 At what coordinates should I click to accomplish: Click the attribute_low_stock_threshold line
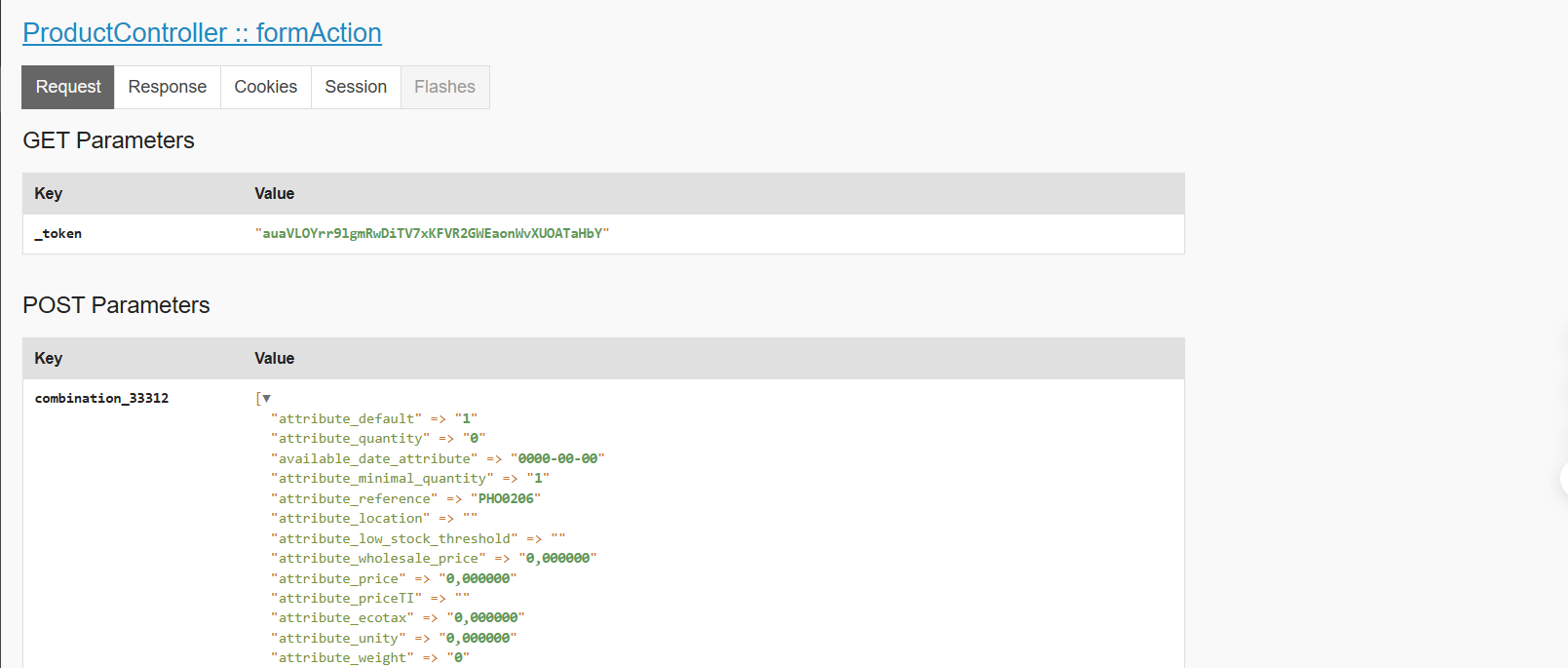pyautogui.click(x=418, y=538)
